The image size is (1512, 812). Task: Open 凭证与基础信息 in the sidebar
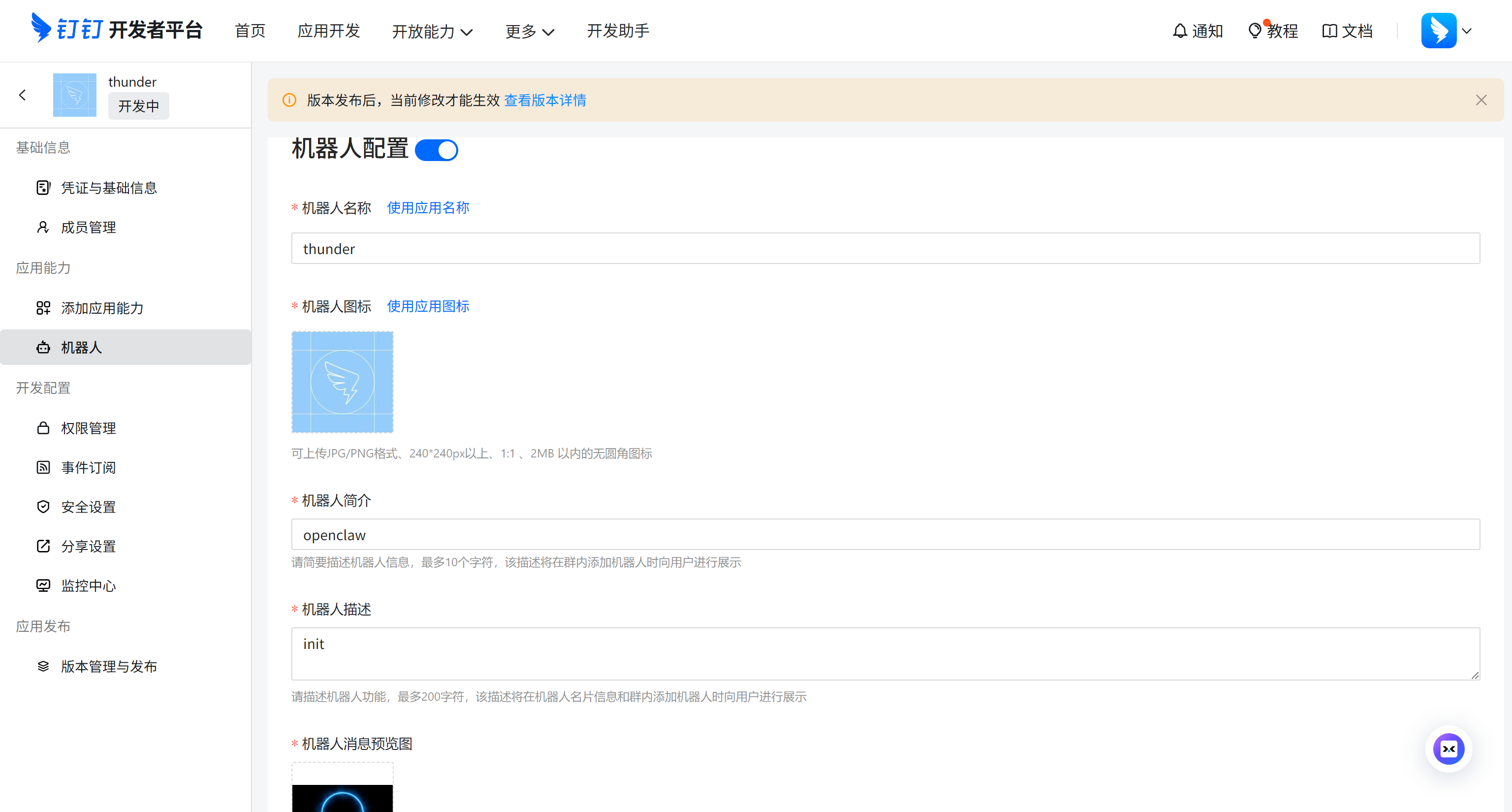pos(109,188)
